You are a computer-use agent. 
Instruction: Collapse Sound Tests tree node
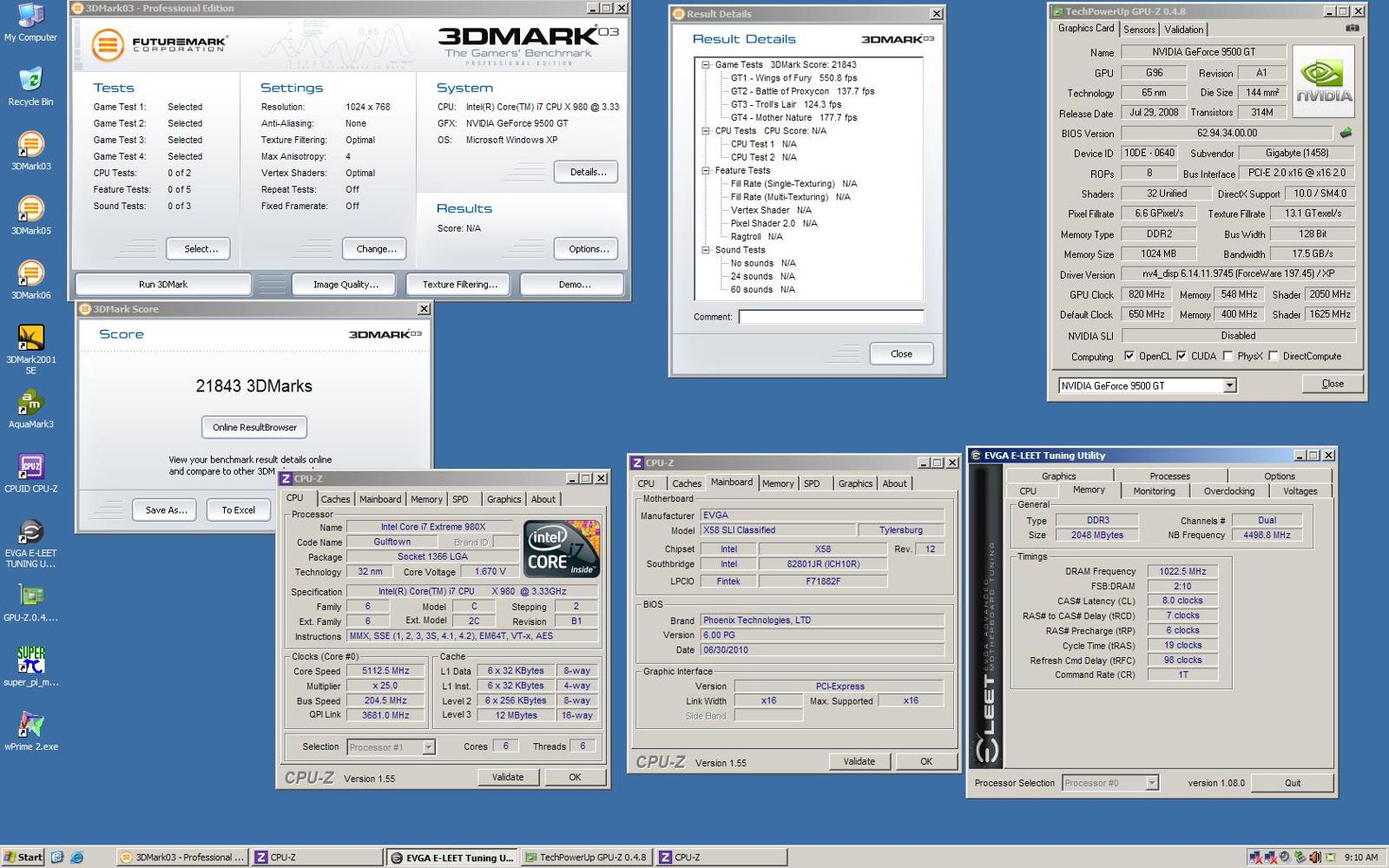point(706,250)
